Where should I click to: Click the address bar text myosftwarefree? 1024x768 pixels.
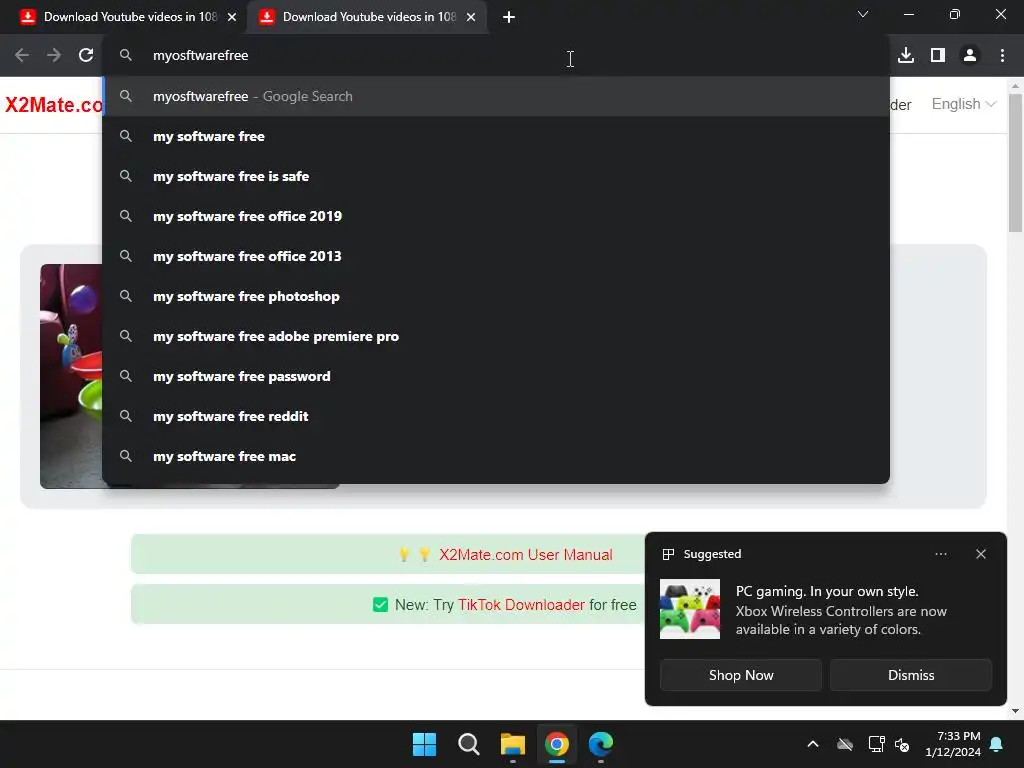coord(200,56)
